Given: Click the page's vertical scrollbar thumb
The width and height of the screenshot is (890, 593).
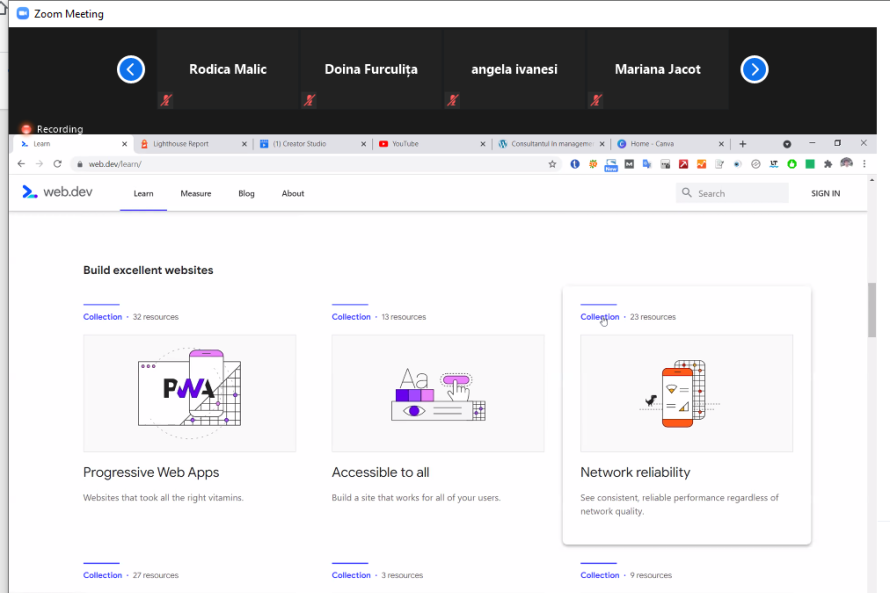Looking at the screenshot, I should pyautogui.click(x=871, y=311).
